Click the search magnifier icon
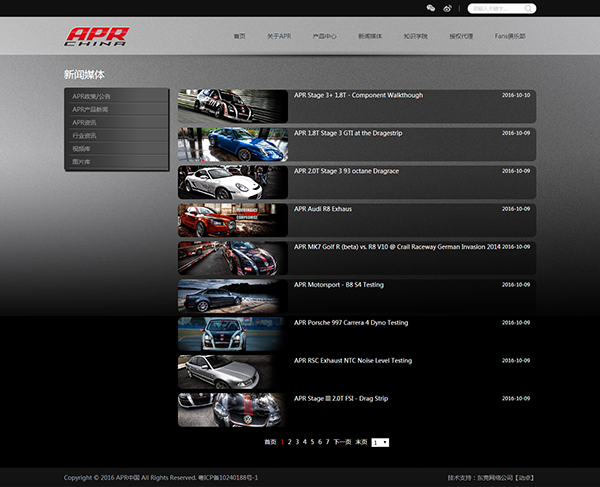 point(528,8)
